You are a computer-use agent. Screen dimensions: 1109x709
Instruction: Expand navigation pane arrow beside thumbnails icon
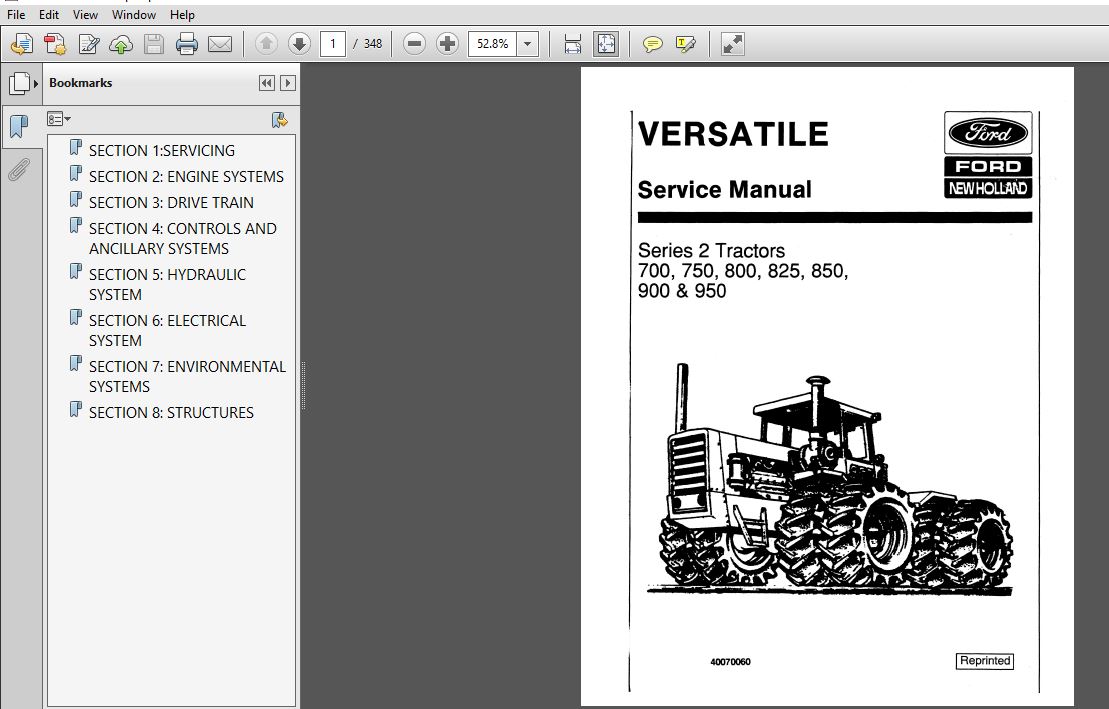click(36, 83)
